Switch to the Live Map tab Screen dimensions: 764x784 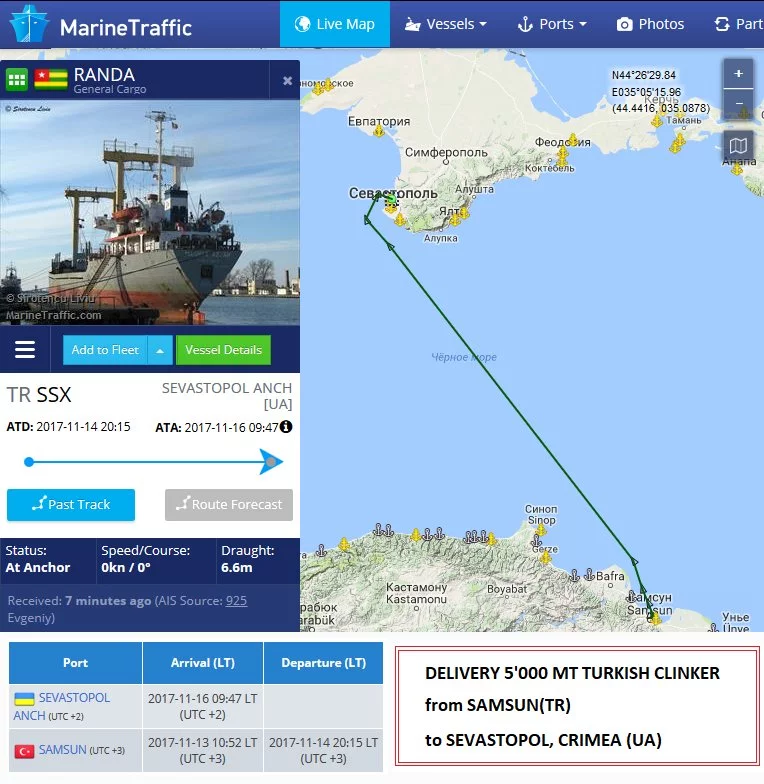pyautogui.click(x=334, y=24)
